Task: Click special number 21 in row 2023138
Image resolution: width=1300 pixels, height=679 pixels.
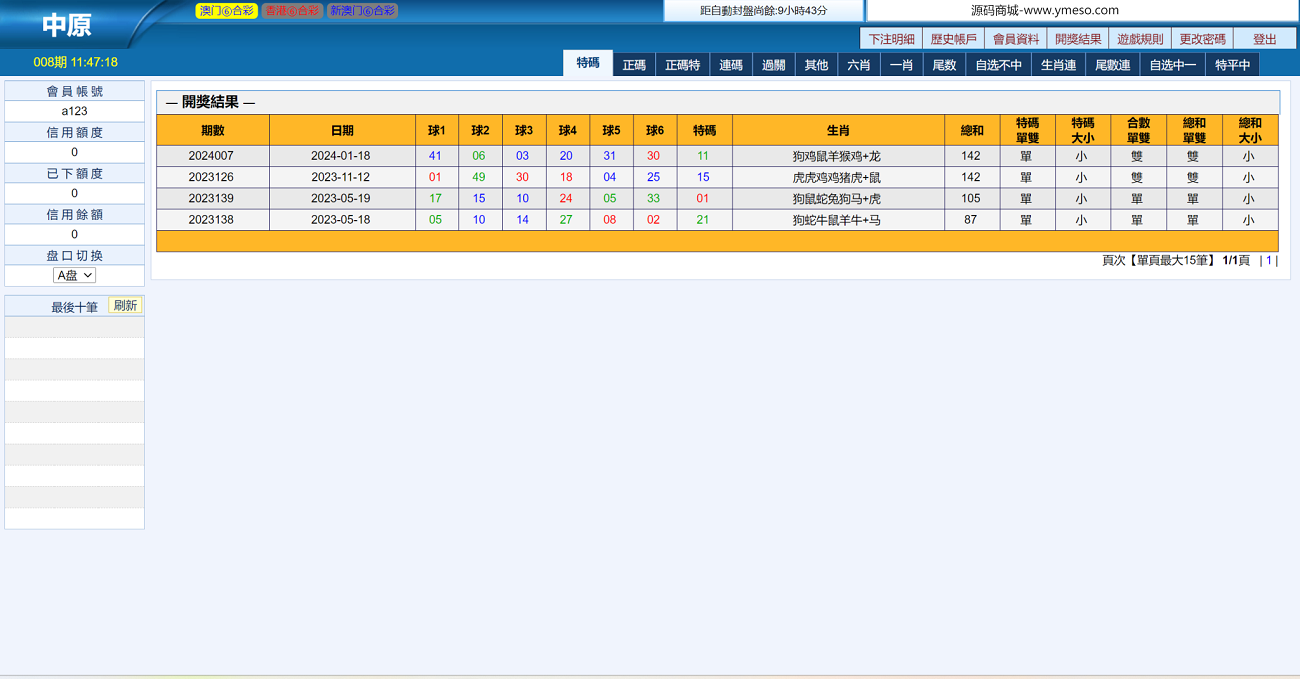Action: [x=703, y=219]
